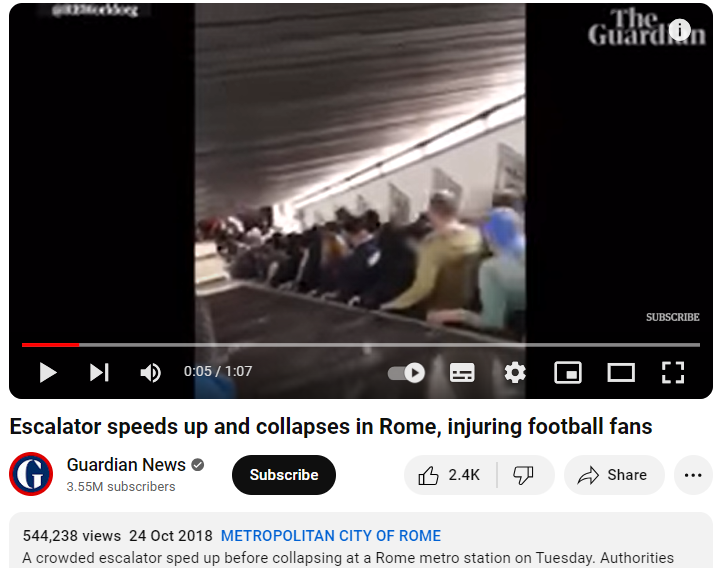Open Metropolitan City of Rome link
The height and width of the screenshot is (568, 719).
coord(331,535)
